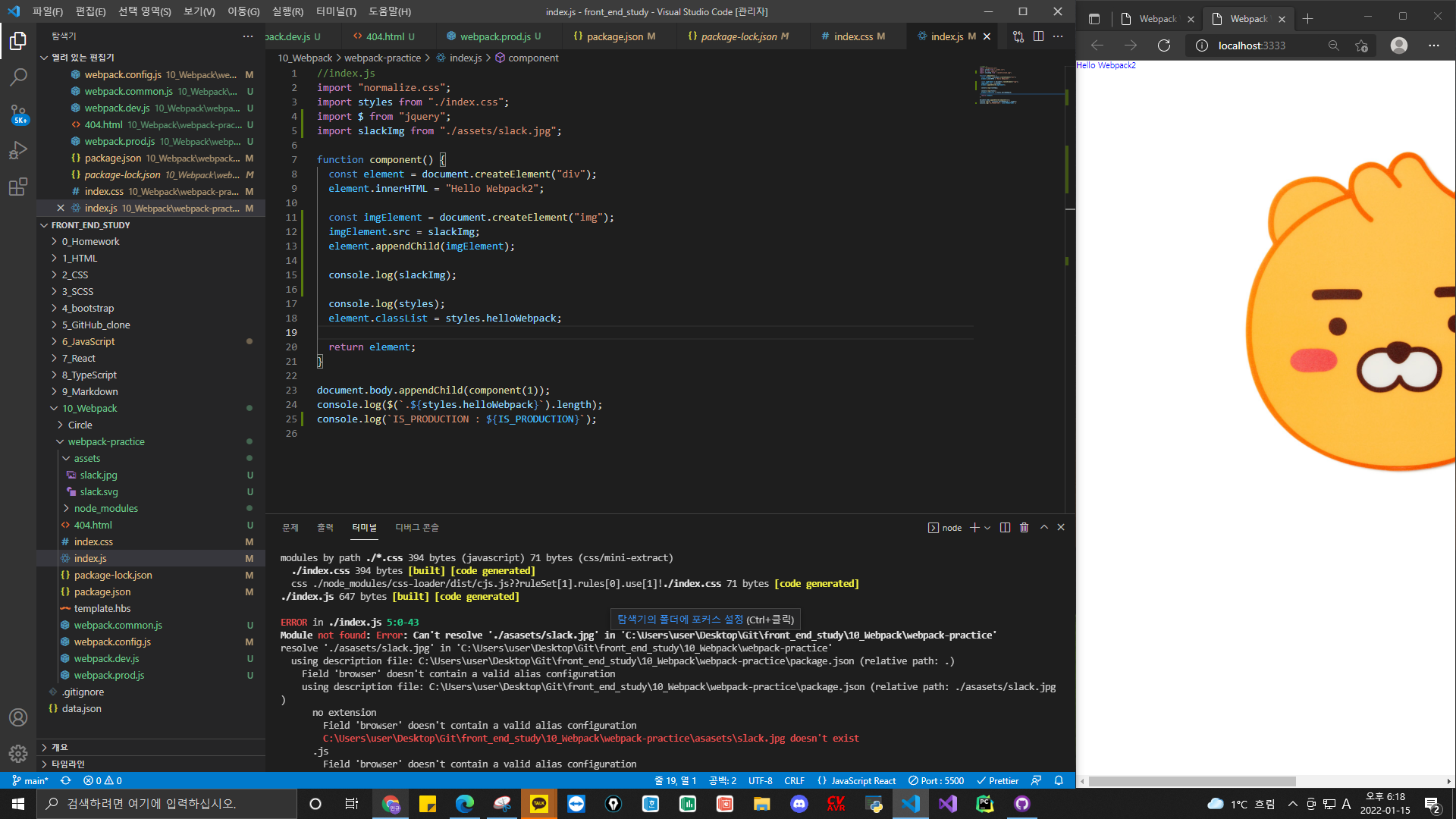Open editor more actions ellipsis

point(1058,36)
